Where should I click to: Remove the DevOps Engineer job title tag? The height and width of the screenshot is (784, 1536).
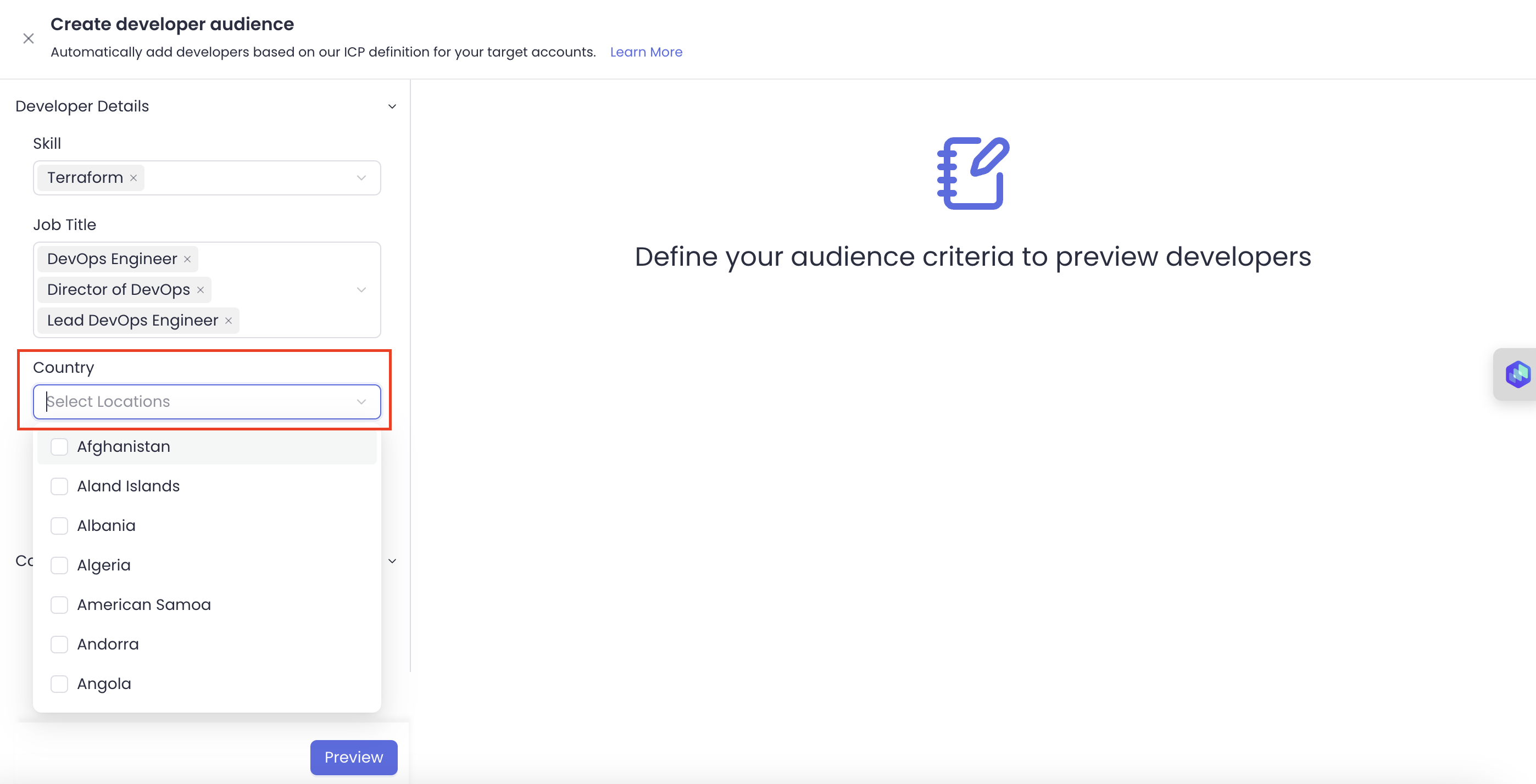pyautogui.click(x=187, y=259)
